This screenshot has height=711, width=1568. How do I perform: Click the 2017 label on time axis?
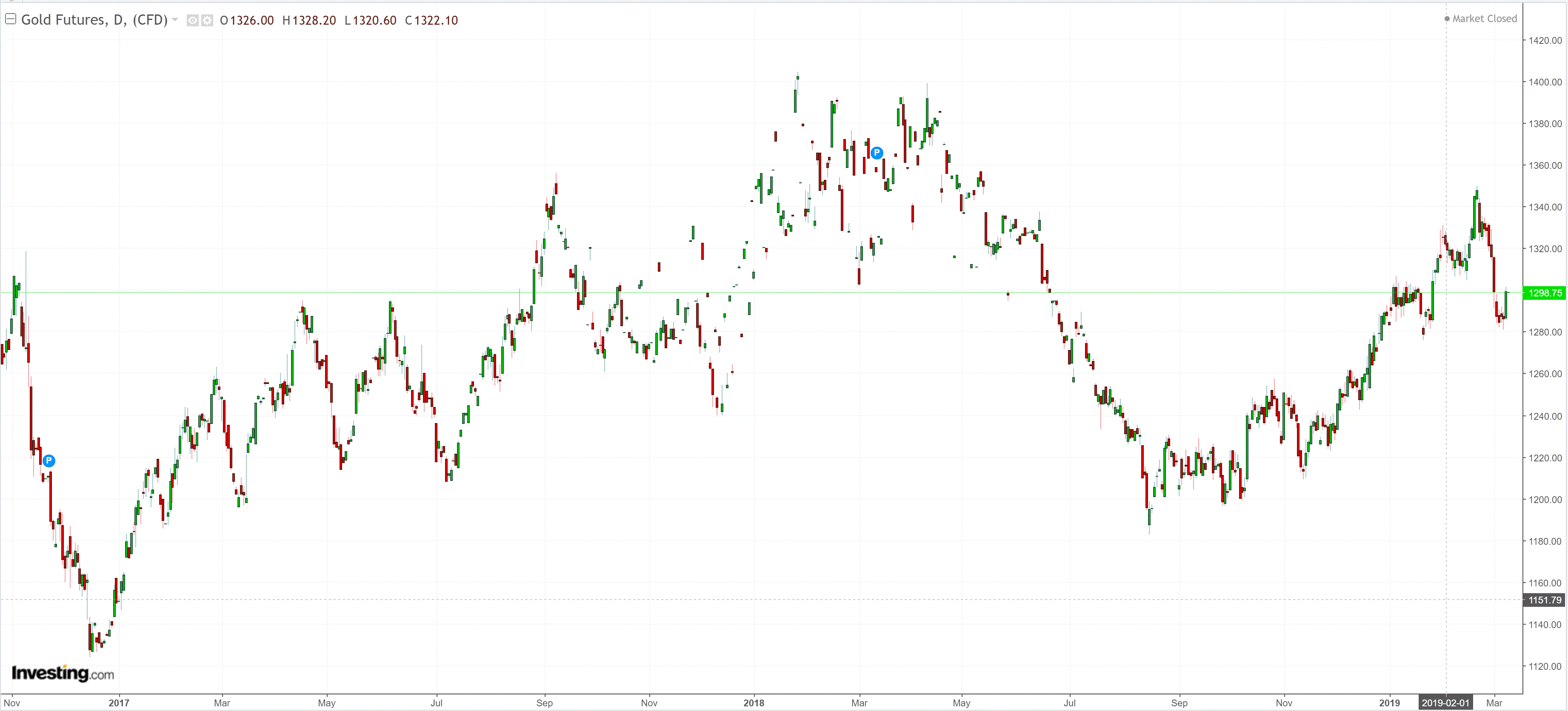click(x=119, y=703)
